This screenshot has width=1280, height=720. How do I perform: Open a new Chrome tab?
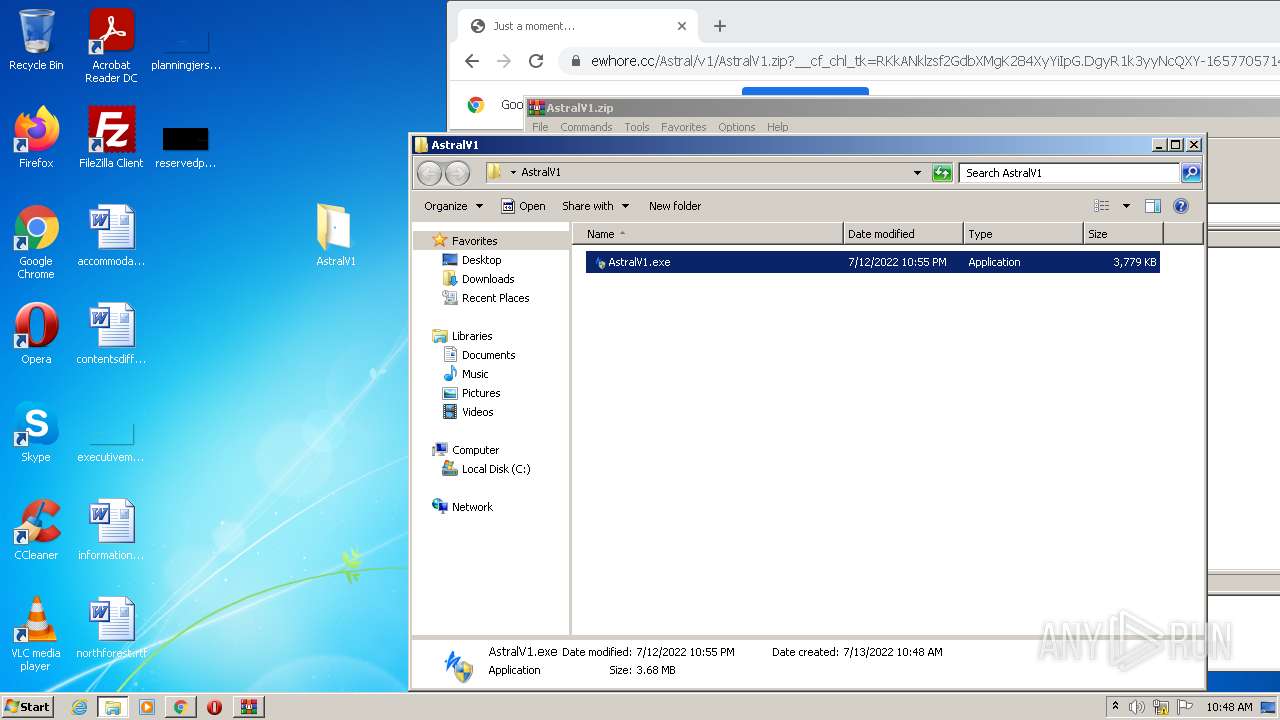720,26
